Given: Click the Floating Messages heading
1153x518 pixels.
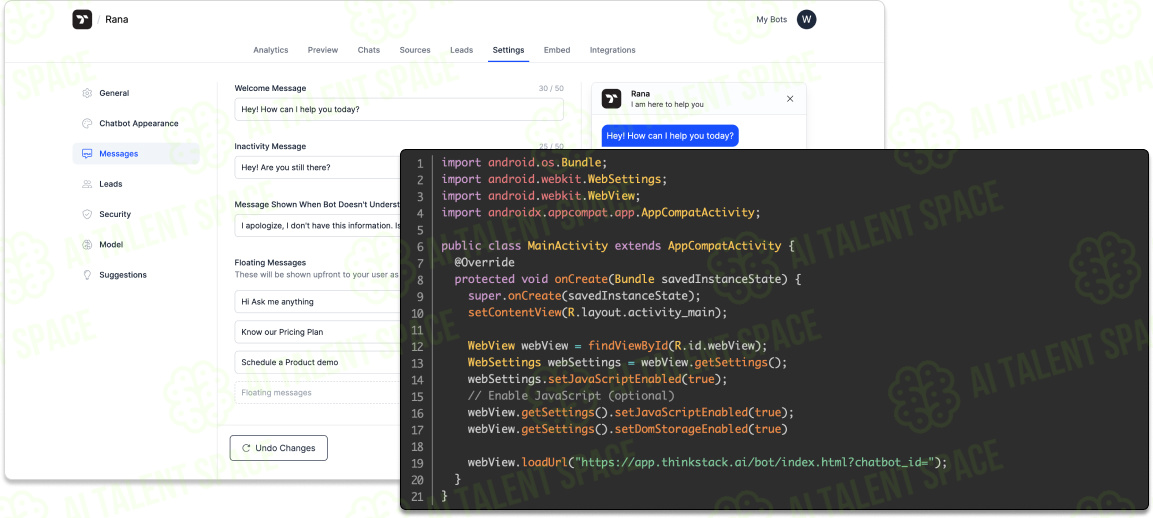Looking at the screenshot, I should coord(270,263).
